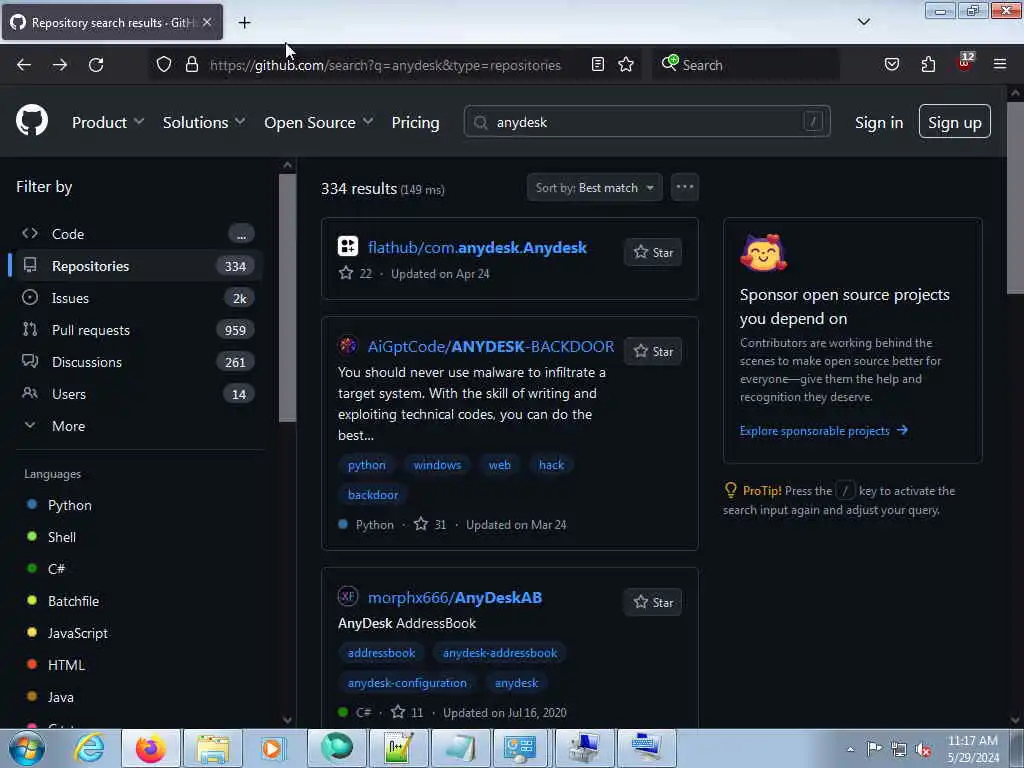Click the windows topic tag
The height and width of the screenshot is (768, 1024).
(x=437, y=465)
